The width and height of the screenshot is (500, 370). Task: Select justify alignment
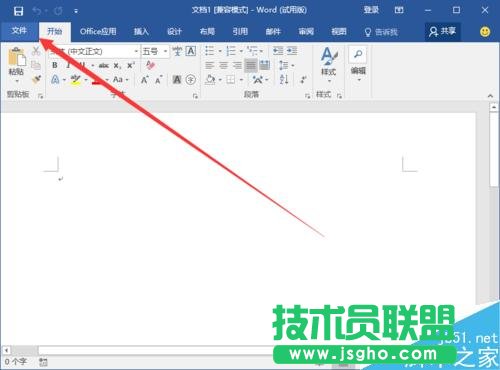(x=251, y=65)
